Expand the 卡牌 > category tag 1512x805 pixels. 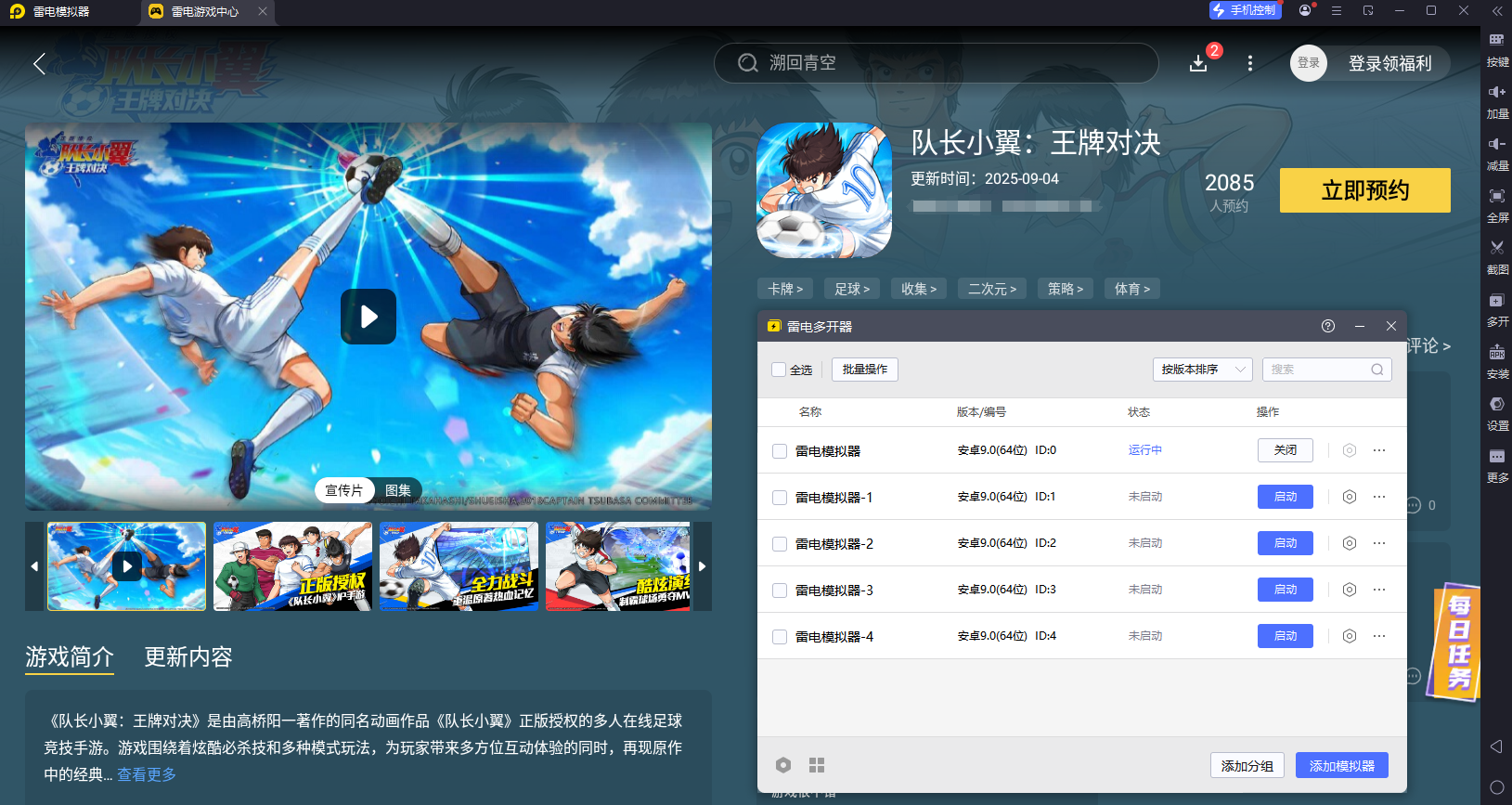785,289
